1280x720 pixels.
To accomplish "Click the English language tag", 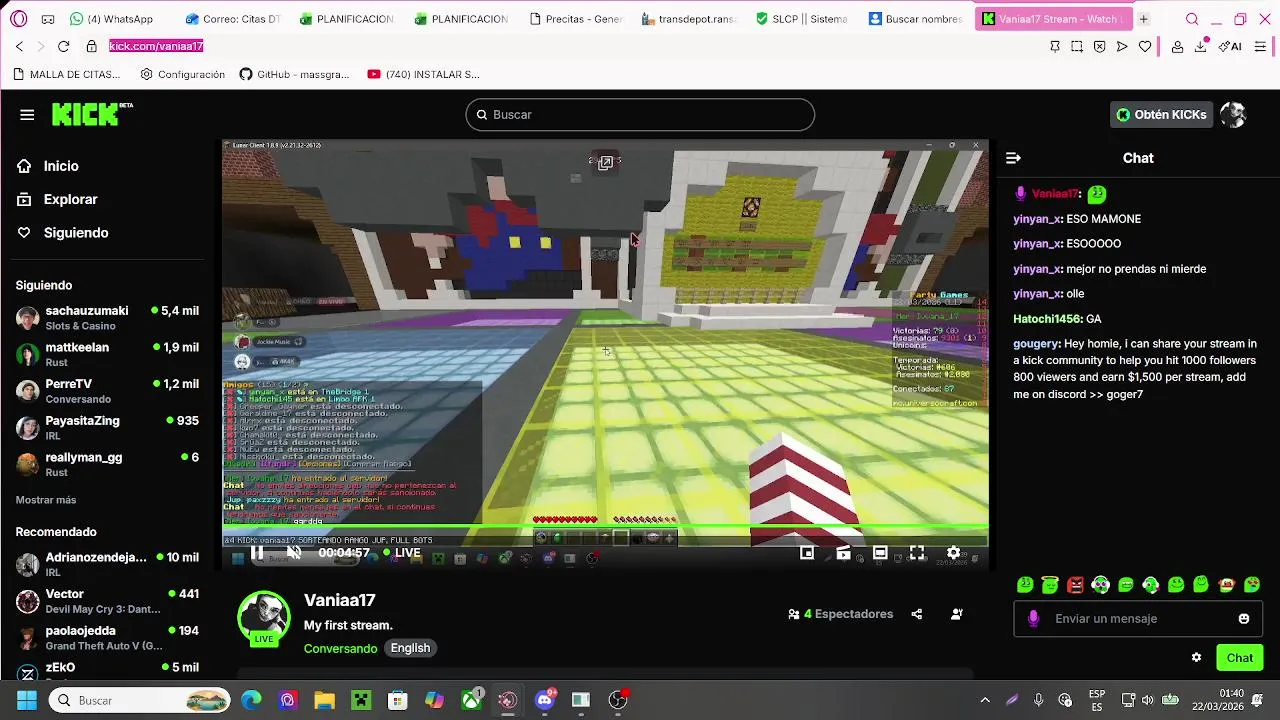I will click(410, 648).
